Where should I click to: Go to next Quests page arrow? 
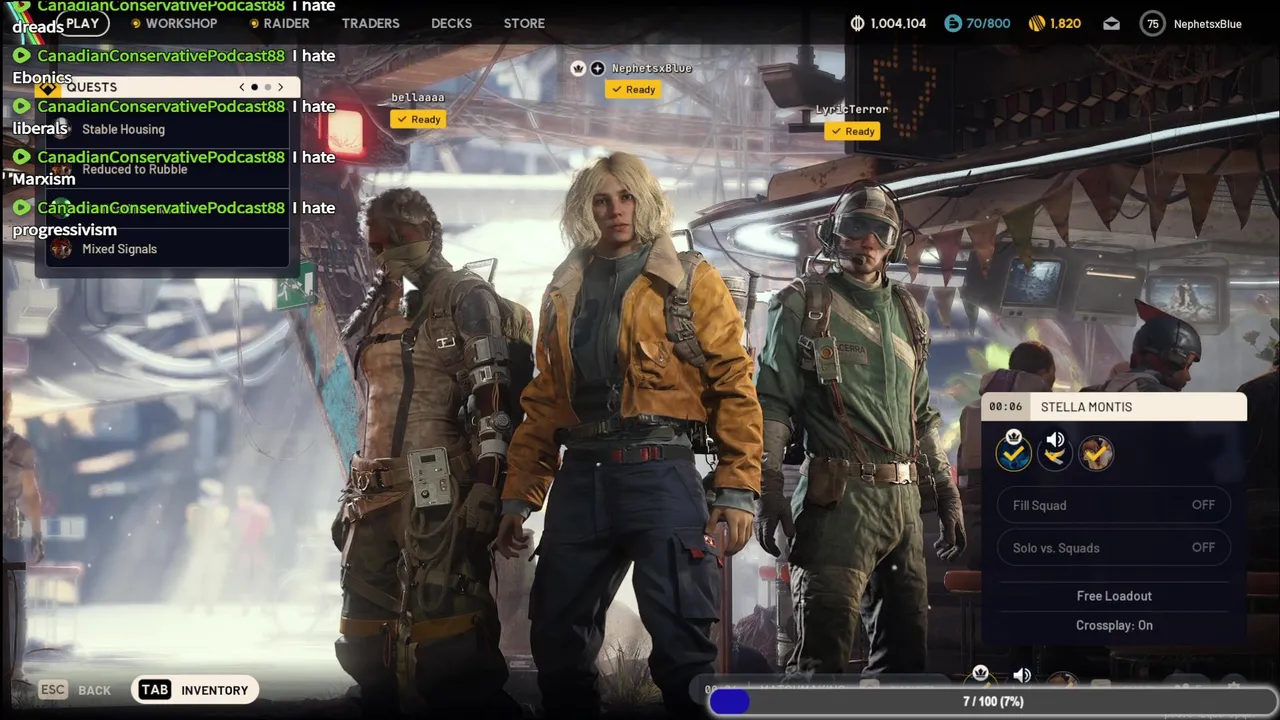pos(280,87)
